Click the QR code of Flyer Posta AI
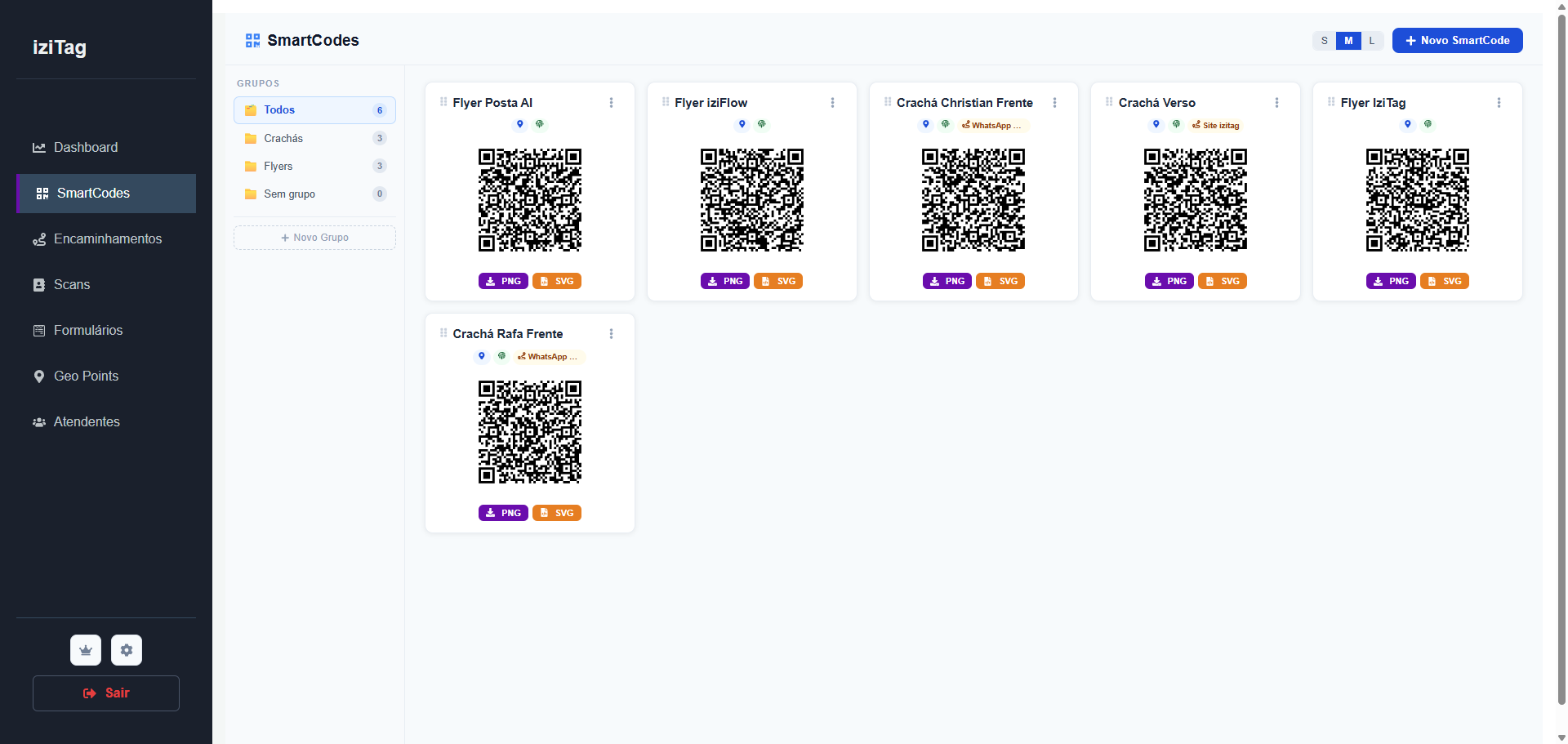This screenshot has height=744, width=1568. [530, 200]
